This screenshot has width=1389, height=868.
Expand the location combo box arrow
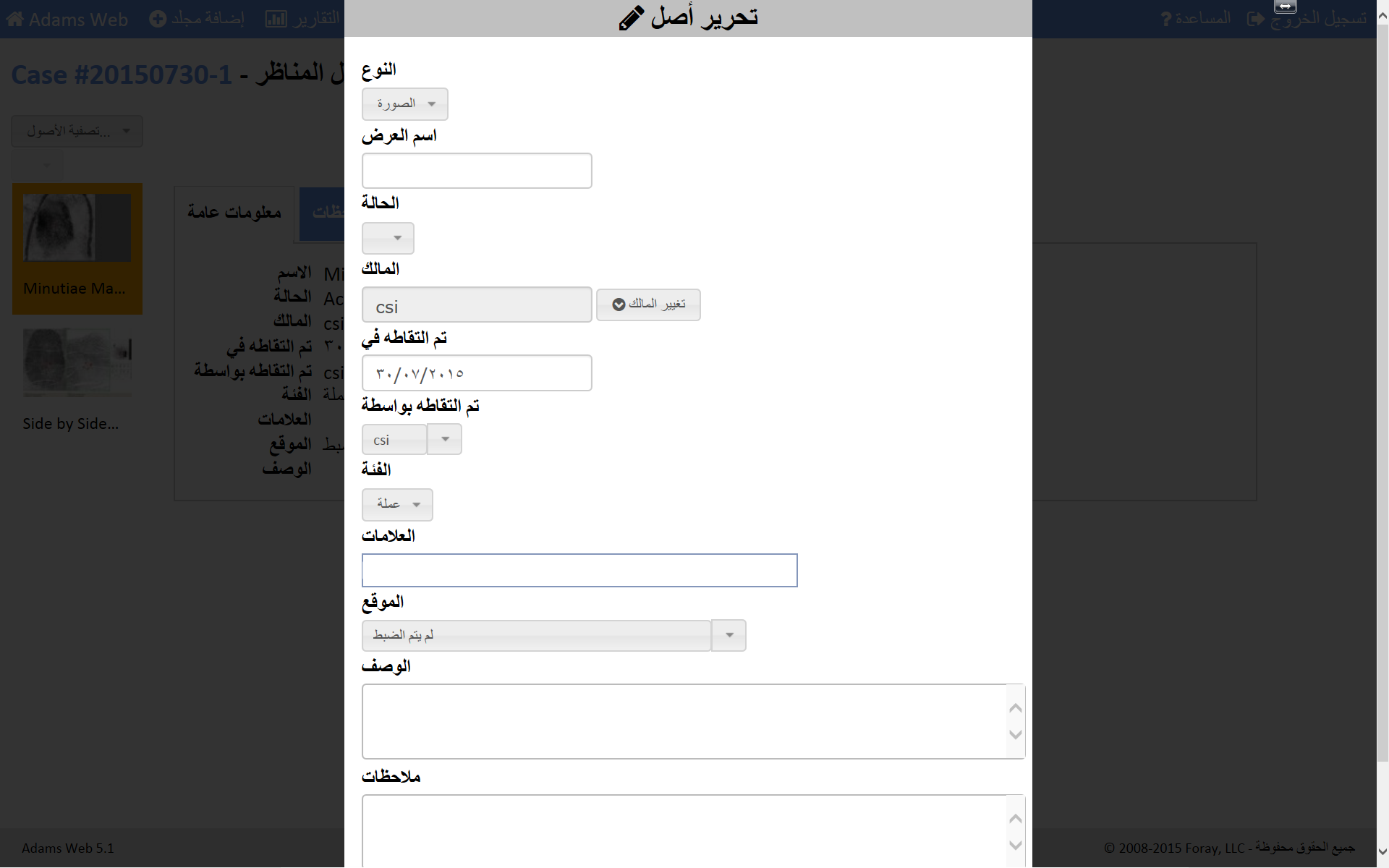pyautogui.click(x=729, y=635)
